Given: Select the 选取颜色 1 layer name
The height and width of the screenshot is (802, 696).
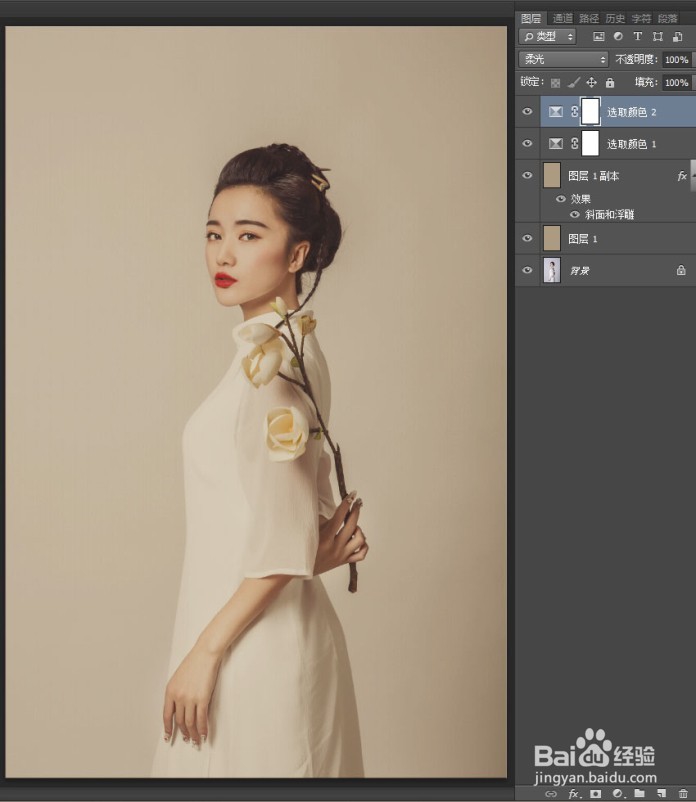Looking at the screenshot, I should tap(632, 144).
